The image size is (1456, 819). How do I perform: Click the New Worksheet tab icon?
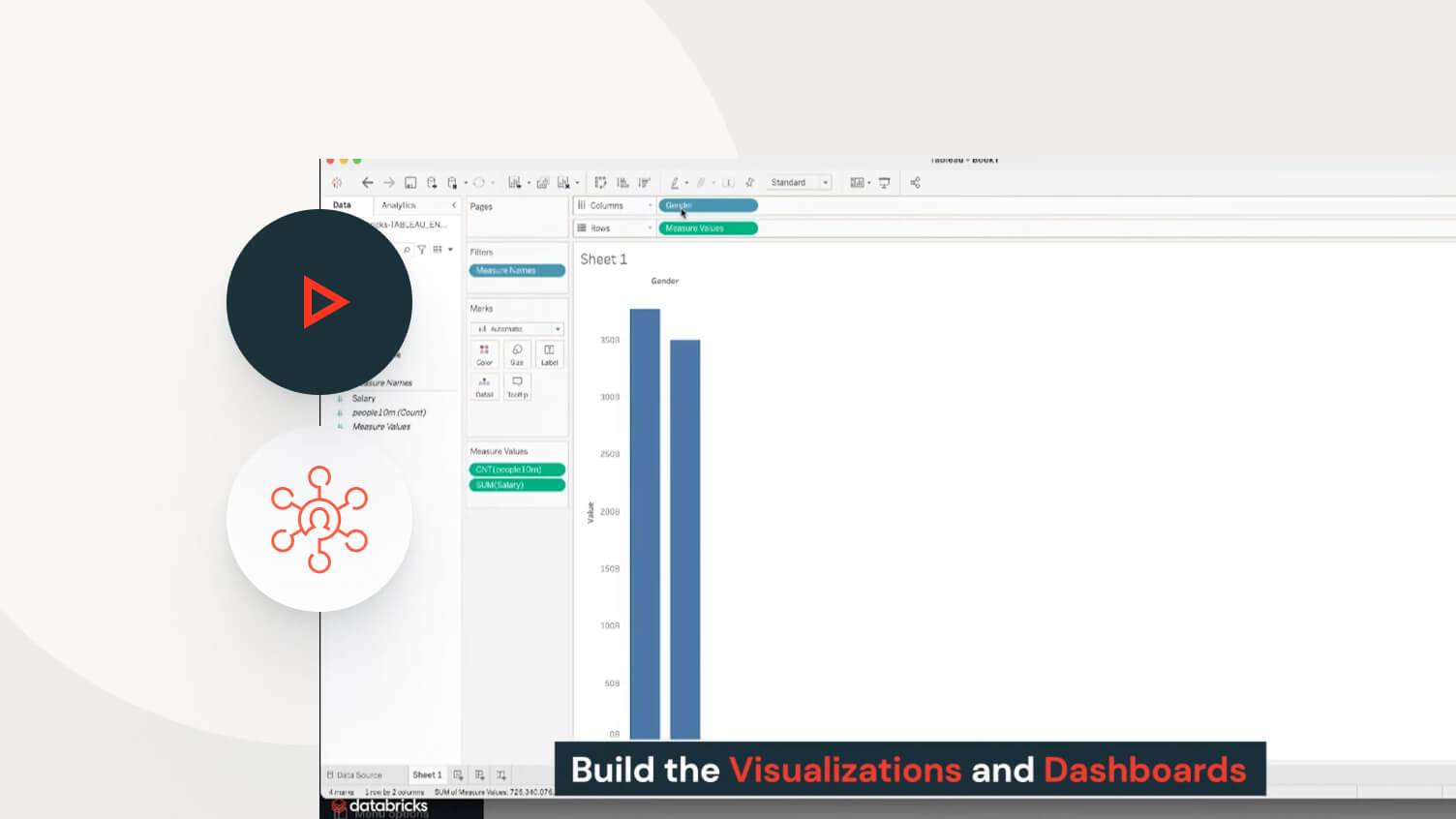[x=458, y=775]
